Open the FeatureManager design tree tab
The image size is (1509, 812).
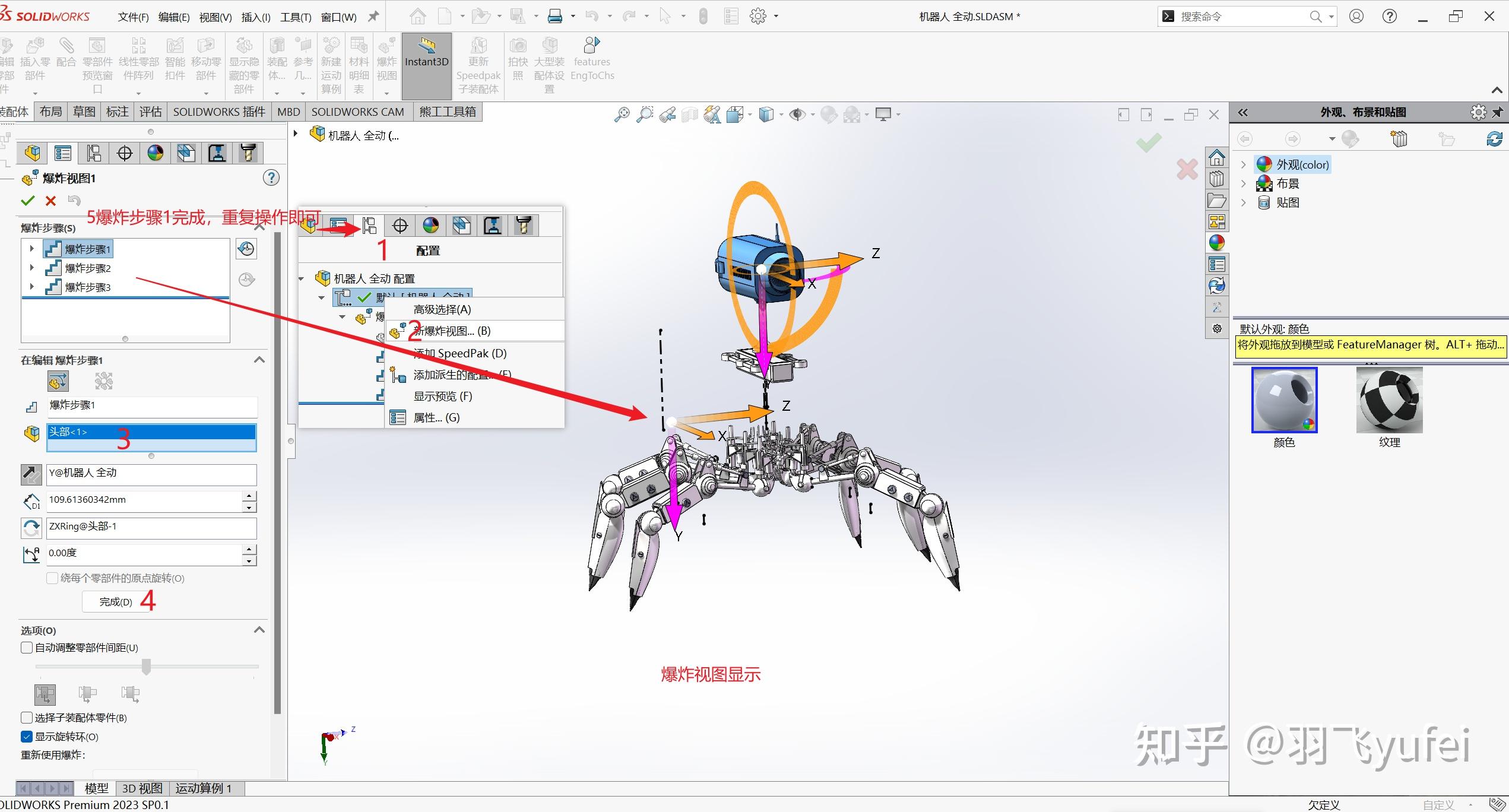[32, 153]
